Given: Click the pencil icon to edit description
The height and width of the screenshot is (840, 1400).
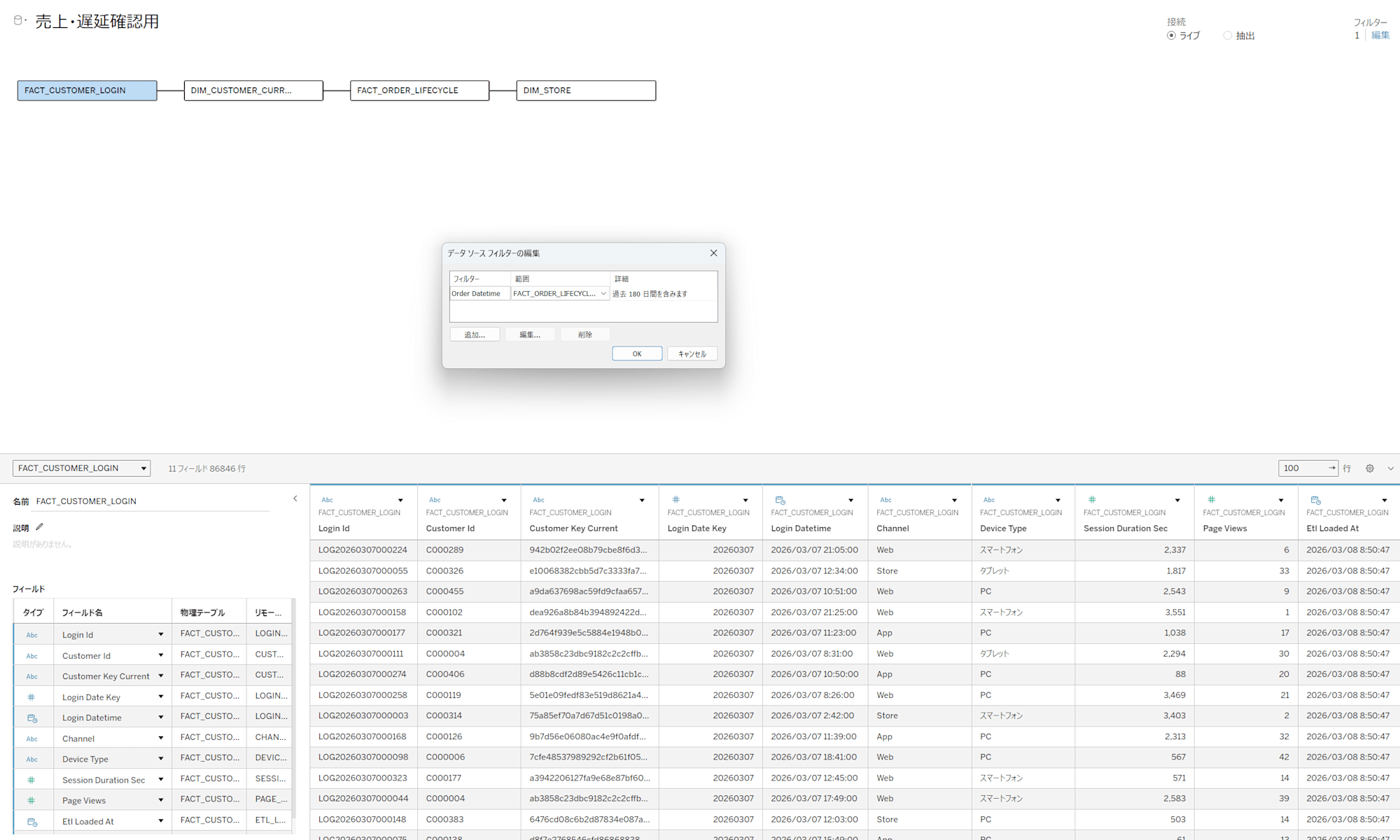Looking at the screenshot, I should 40,527.
